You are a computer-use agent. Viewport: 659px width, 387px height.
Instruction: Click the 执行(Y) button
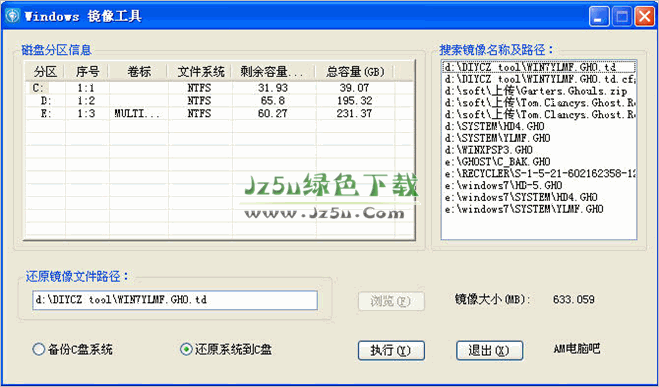point(391,350)
